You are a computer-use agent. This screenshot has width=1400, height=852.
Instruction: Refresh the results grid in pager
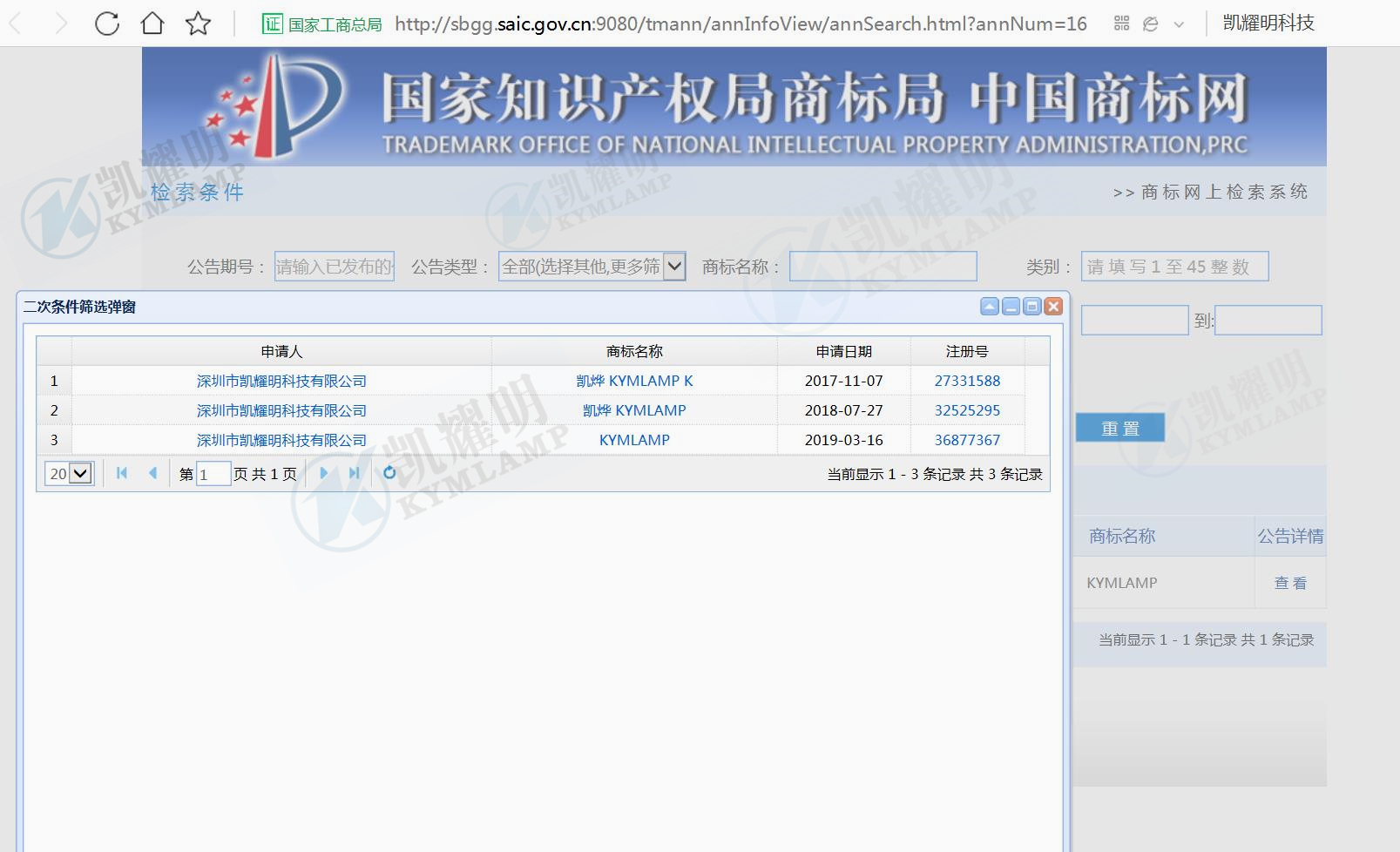389,473
